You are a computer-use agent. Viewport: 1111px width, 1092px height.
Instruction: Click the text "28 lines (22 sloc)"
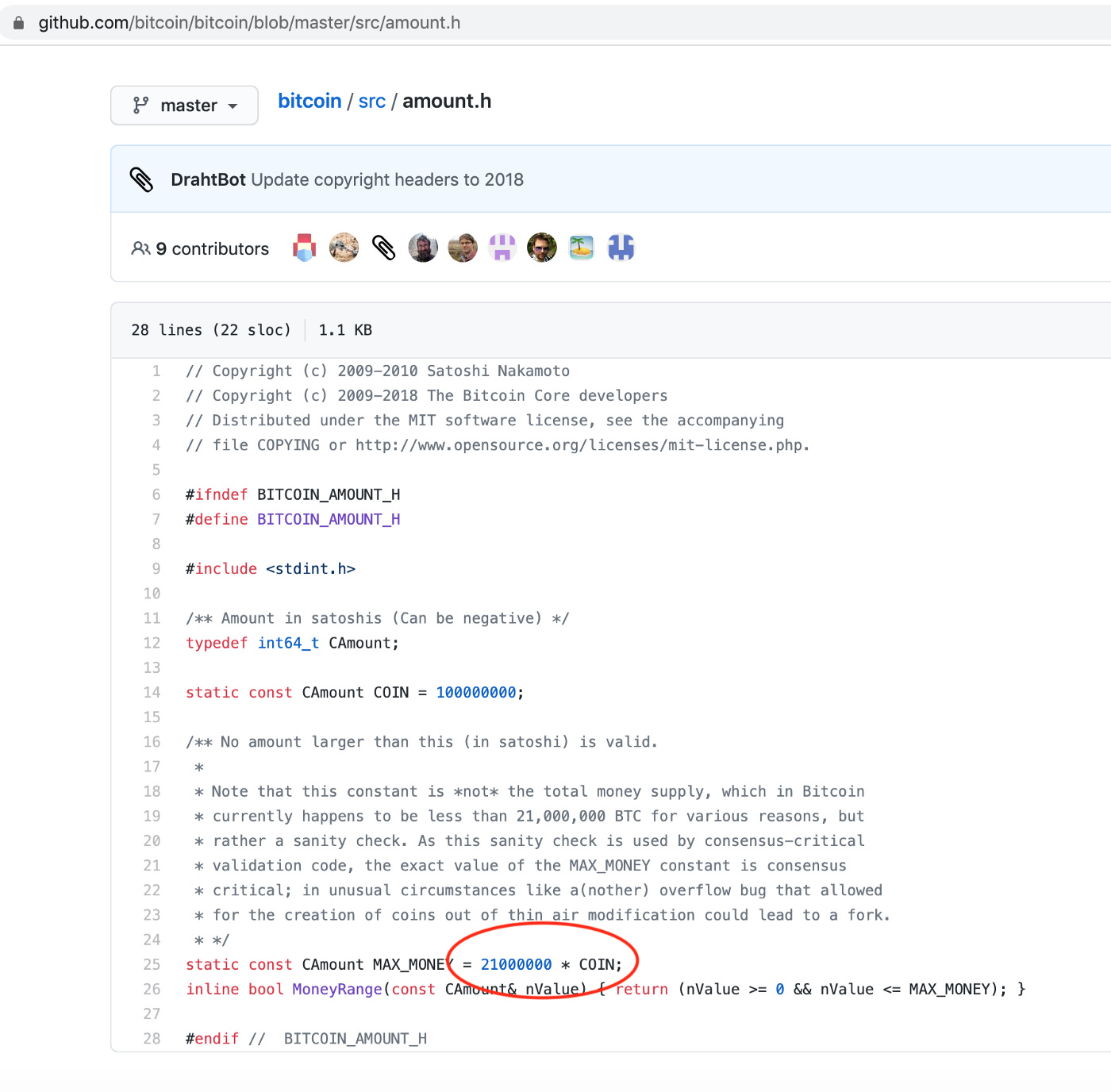point(211,330)
